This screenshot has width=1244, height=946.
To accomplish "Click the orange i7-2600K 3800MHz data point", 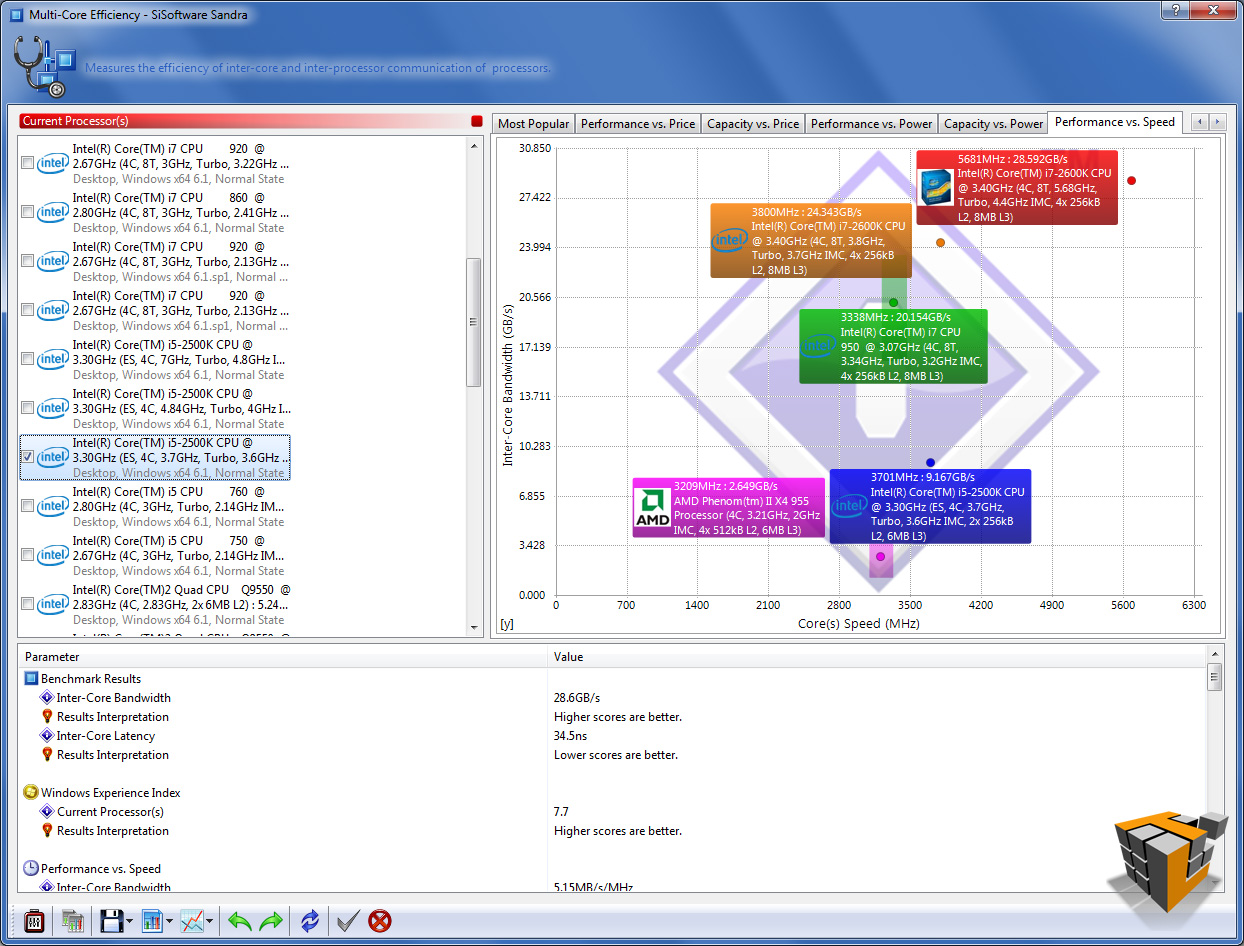I will tap(940, 243).
